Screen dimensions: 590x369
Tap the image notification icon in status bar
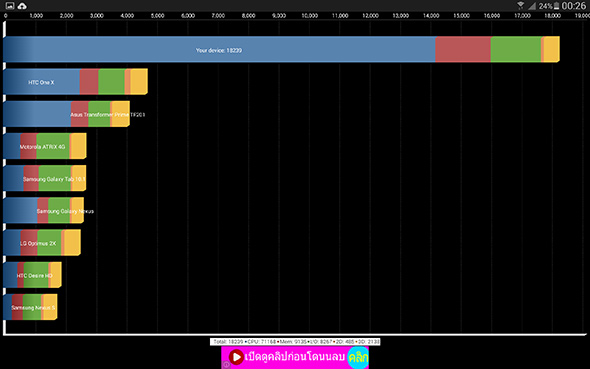coord(9,6)
